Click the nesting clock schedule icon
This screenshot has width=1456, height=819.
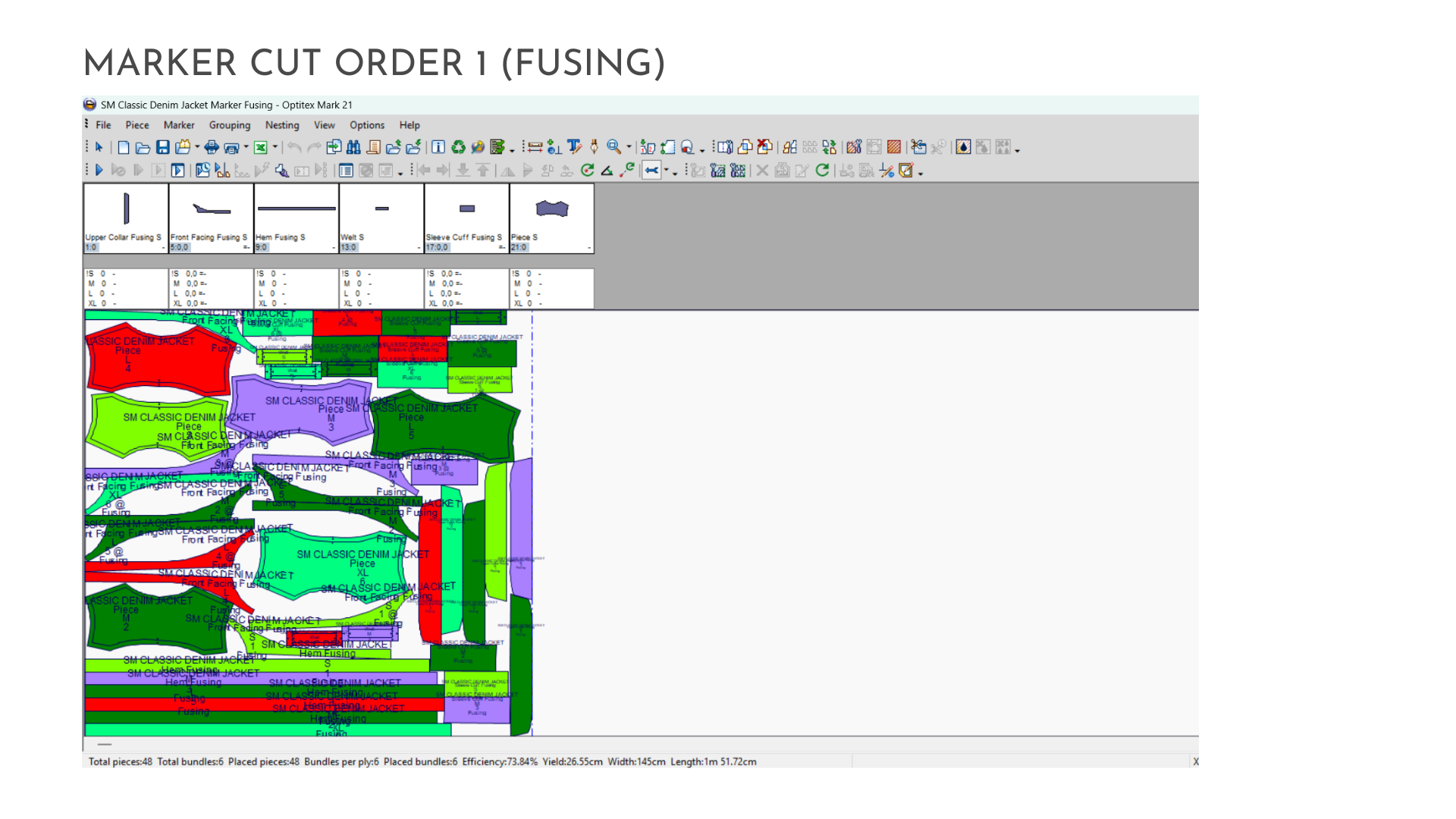click(202, 171)
